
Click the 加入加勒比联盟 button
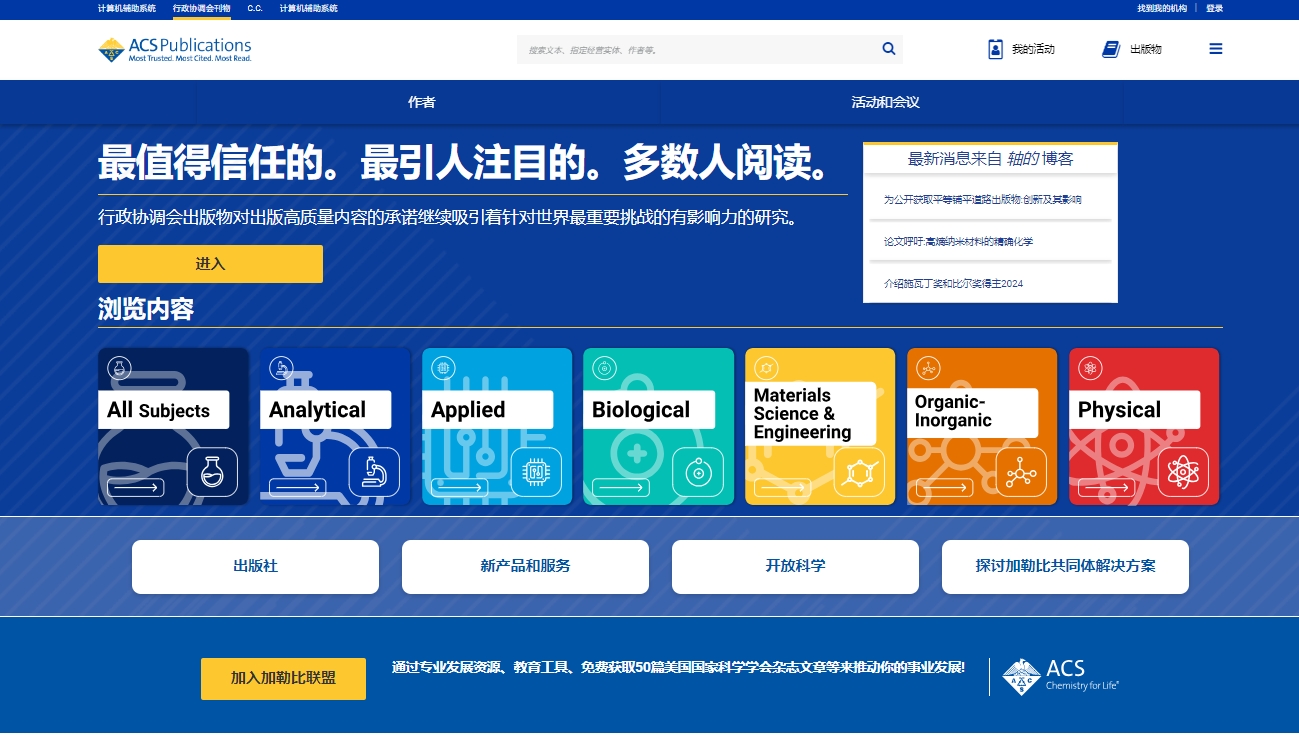point(283,679)
